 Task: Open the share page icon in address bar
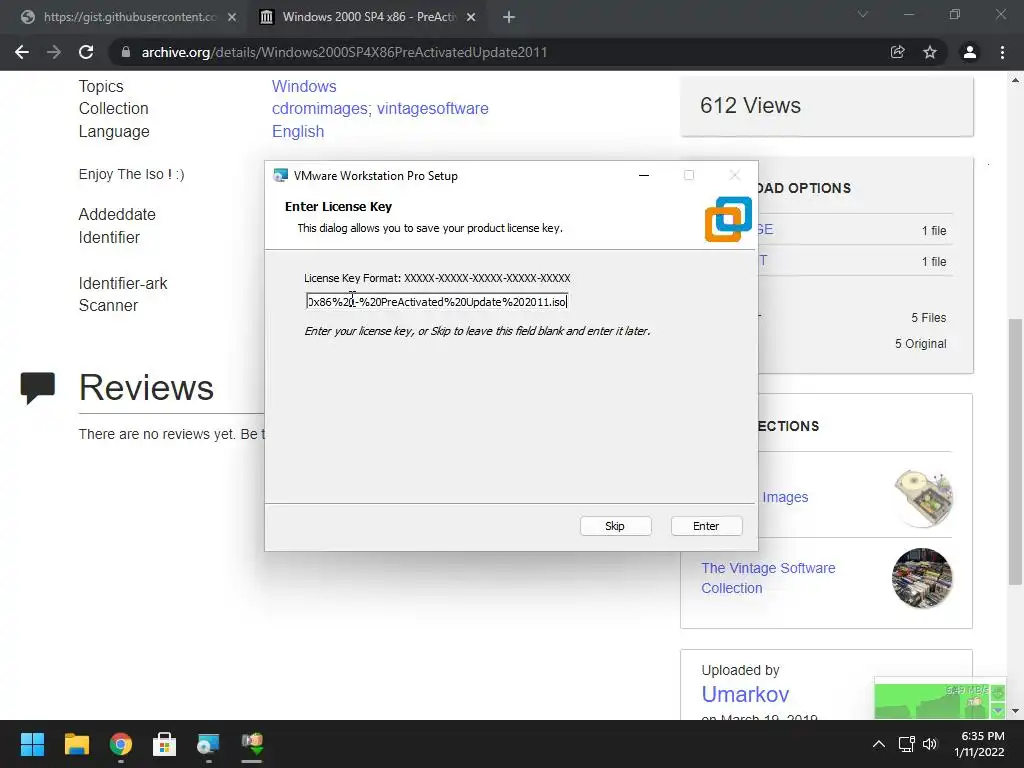point(898,52)
